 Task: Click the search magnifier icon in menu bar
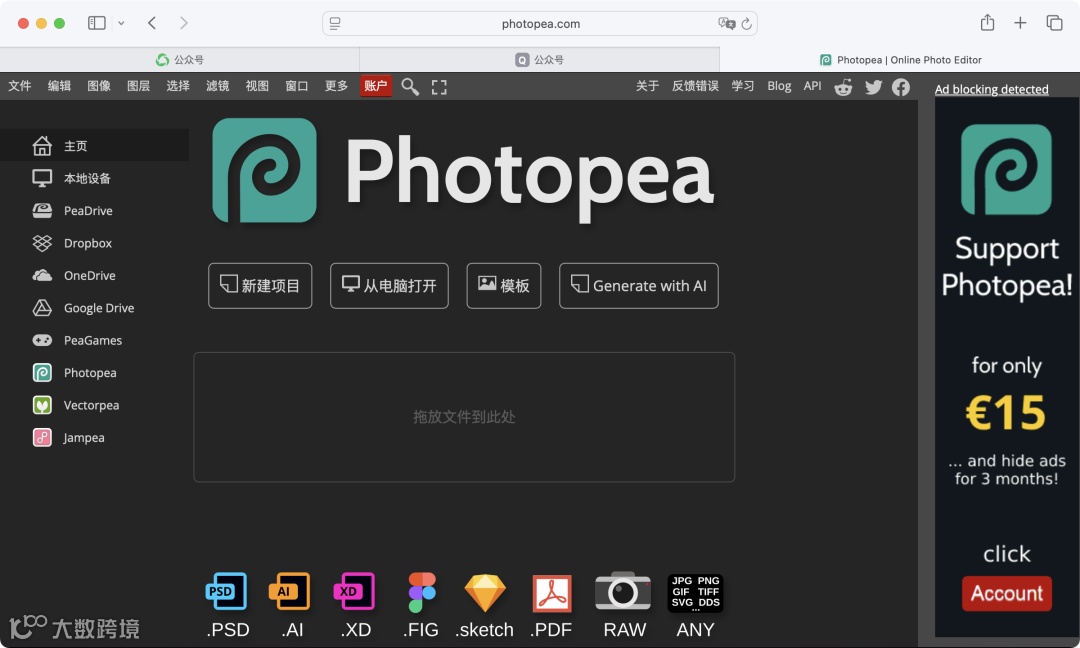[410, 87]
